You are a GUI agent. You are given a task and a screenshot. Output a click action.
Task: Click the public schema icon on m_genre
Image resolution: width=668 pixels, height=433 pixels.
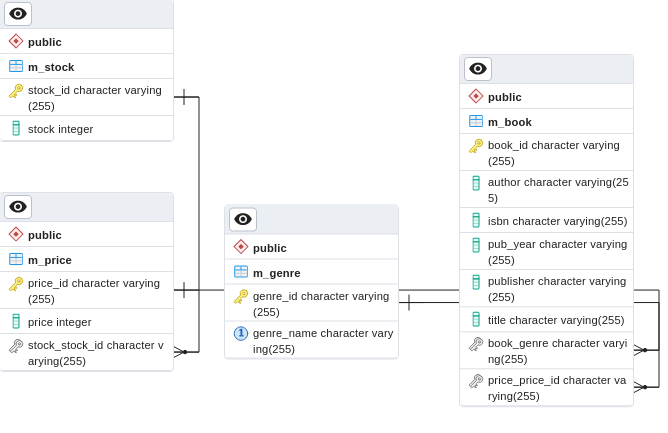tap(241, 247)
